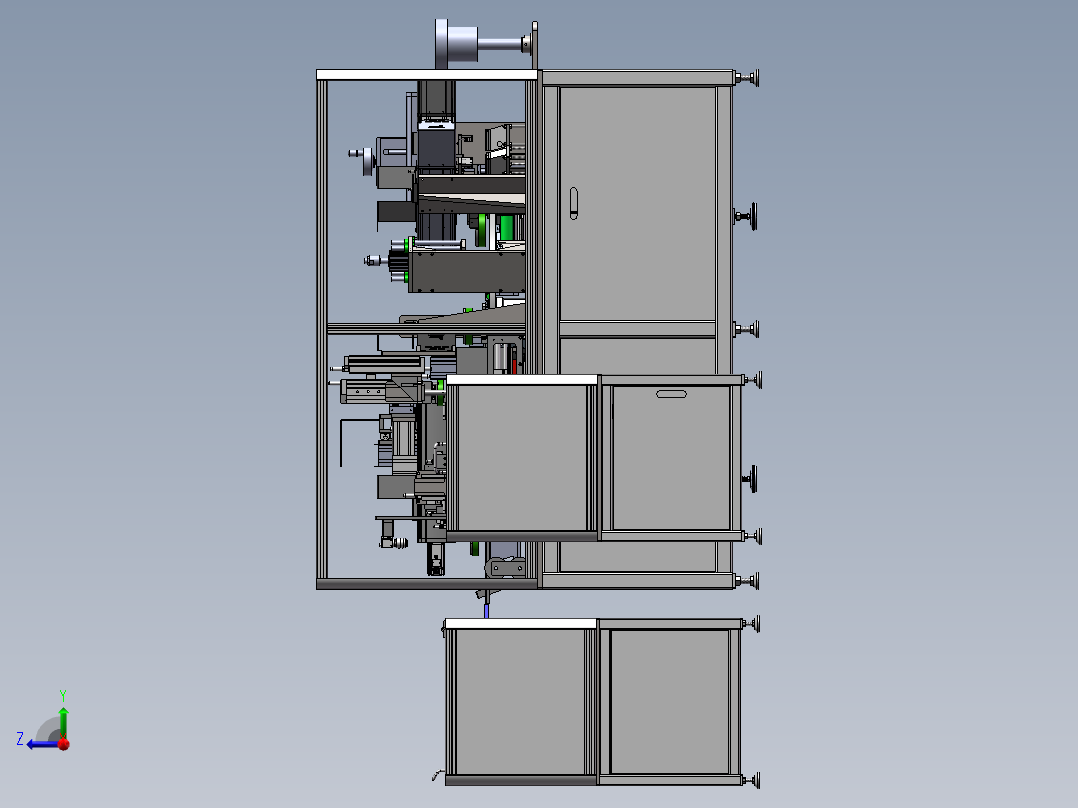Select the white top plate of the middle protruding cabinet

tap(522, 380)
